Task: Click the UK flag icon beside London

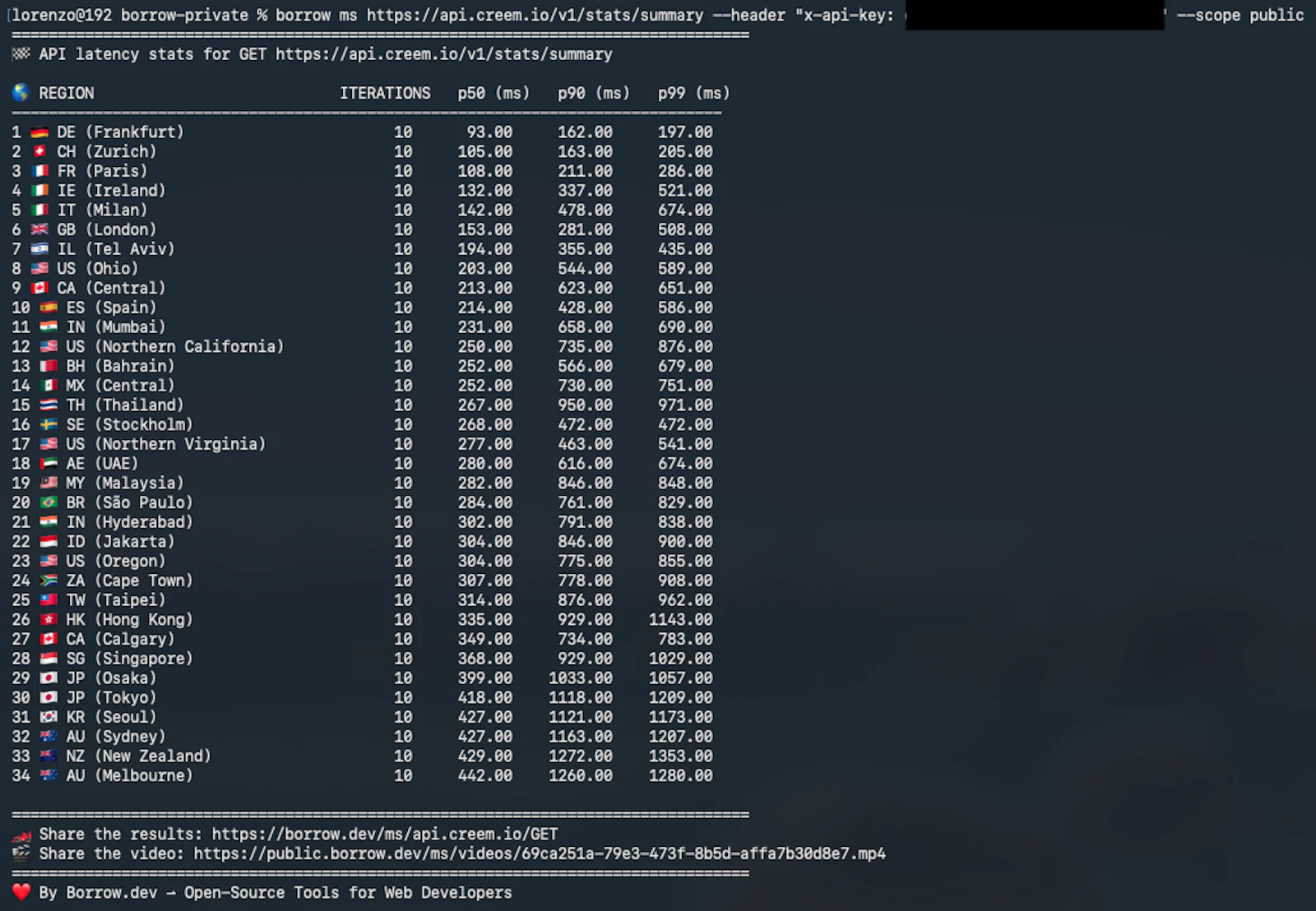Action: tap(39, 229)
